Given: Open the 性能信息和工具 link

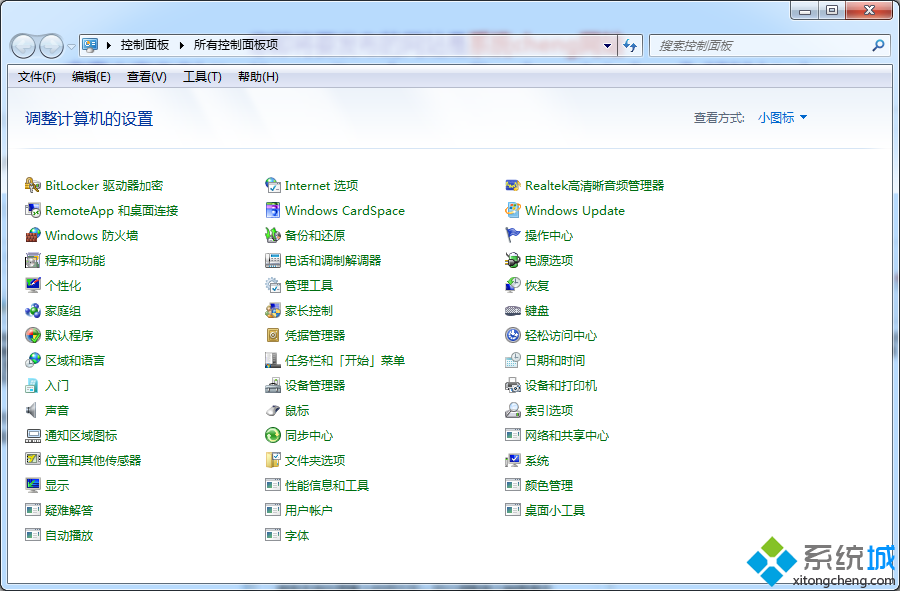Looking at the screenshot, I should coord(327,485).
